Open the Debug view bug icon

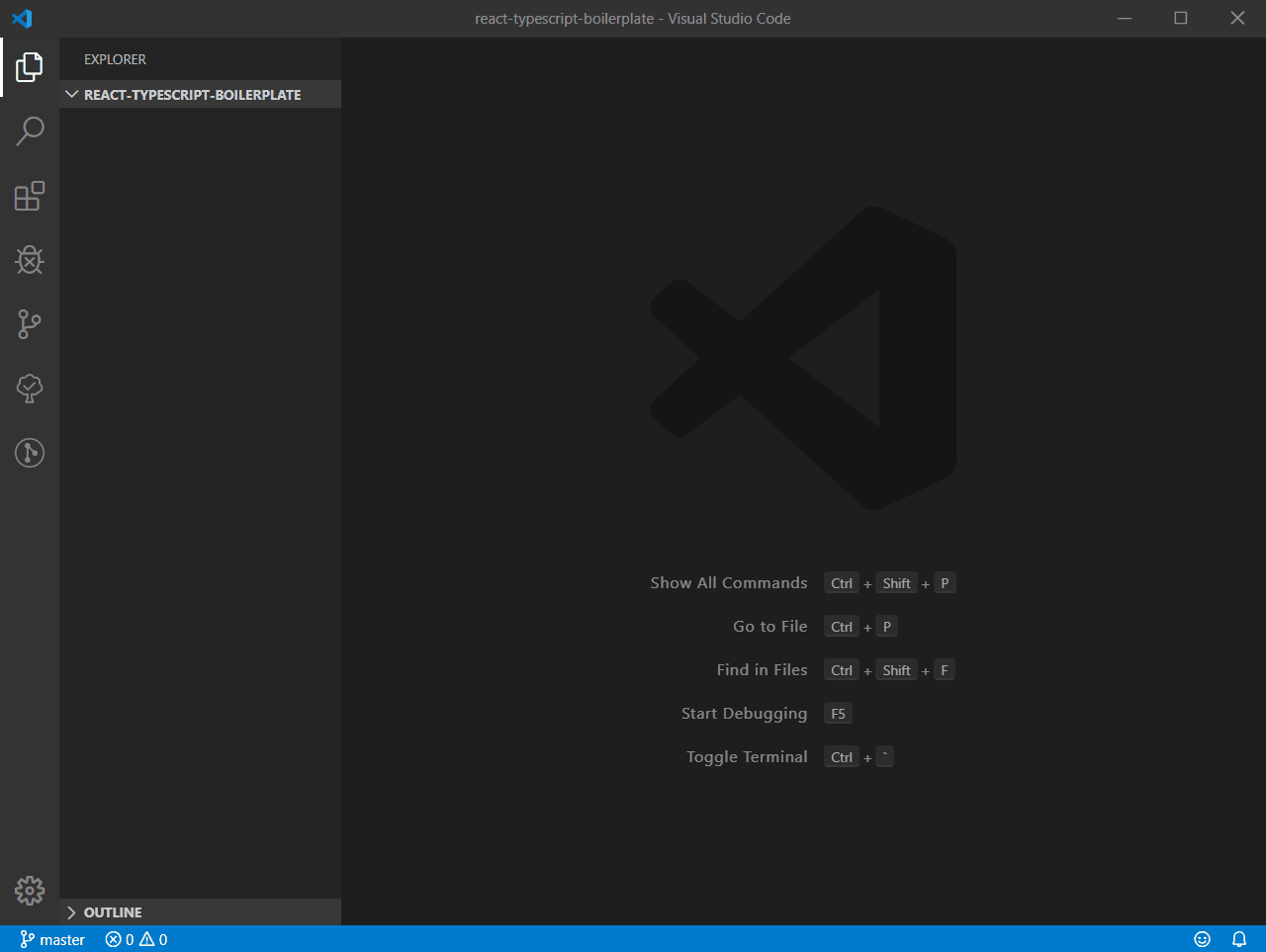click(30, 260)
